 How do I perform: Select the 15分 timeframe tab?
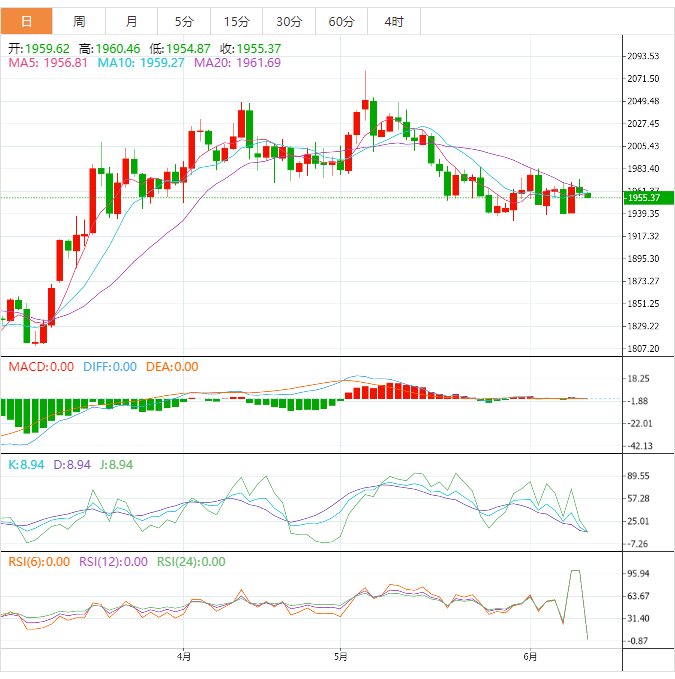pos(236,21)
